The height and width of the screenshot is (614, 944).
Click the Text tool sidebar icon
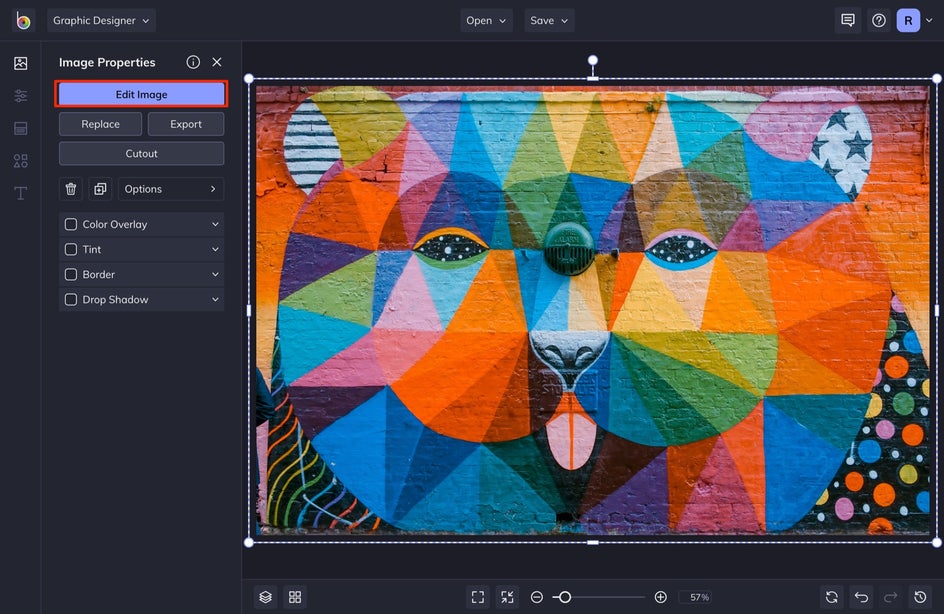(x=20, y=193)
